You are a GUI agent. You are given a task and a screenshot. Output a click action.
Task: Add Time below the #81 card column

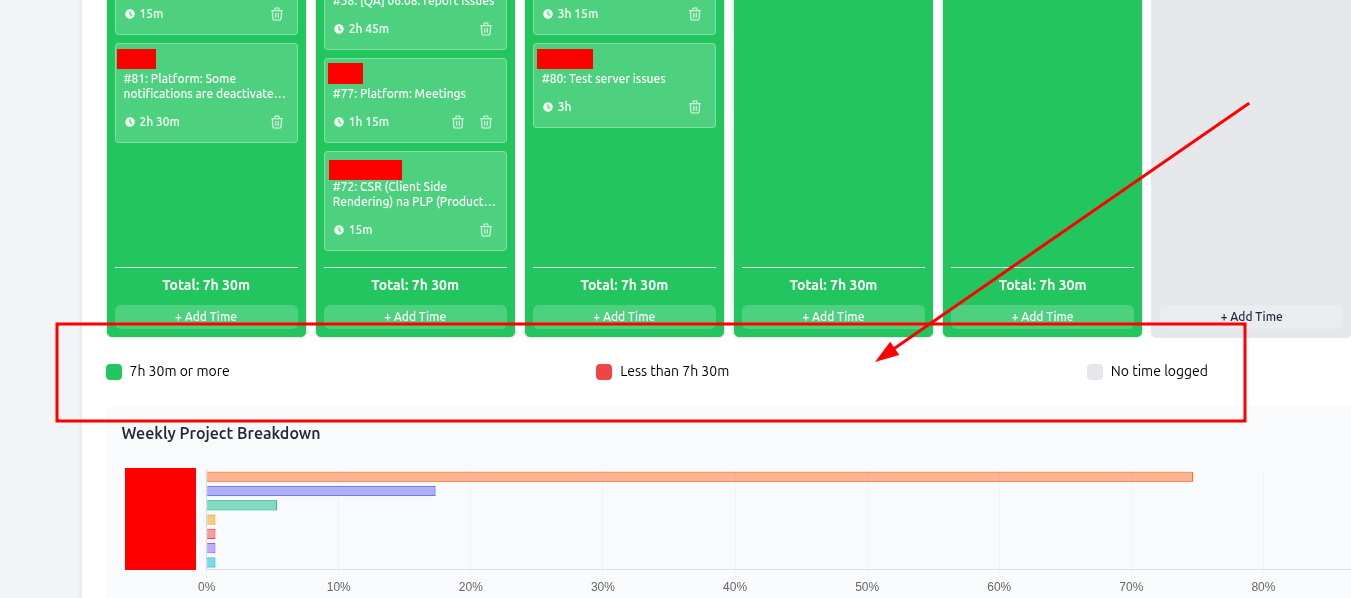[206, 317]
